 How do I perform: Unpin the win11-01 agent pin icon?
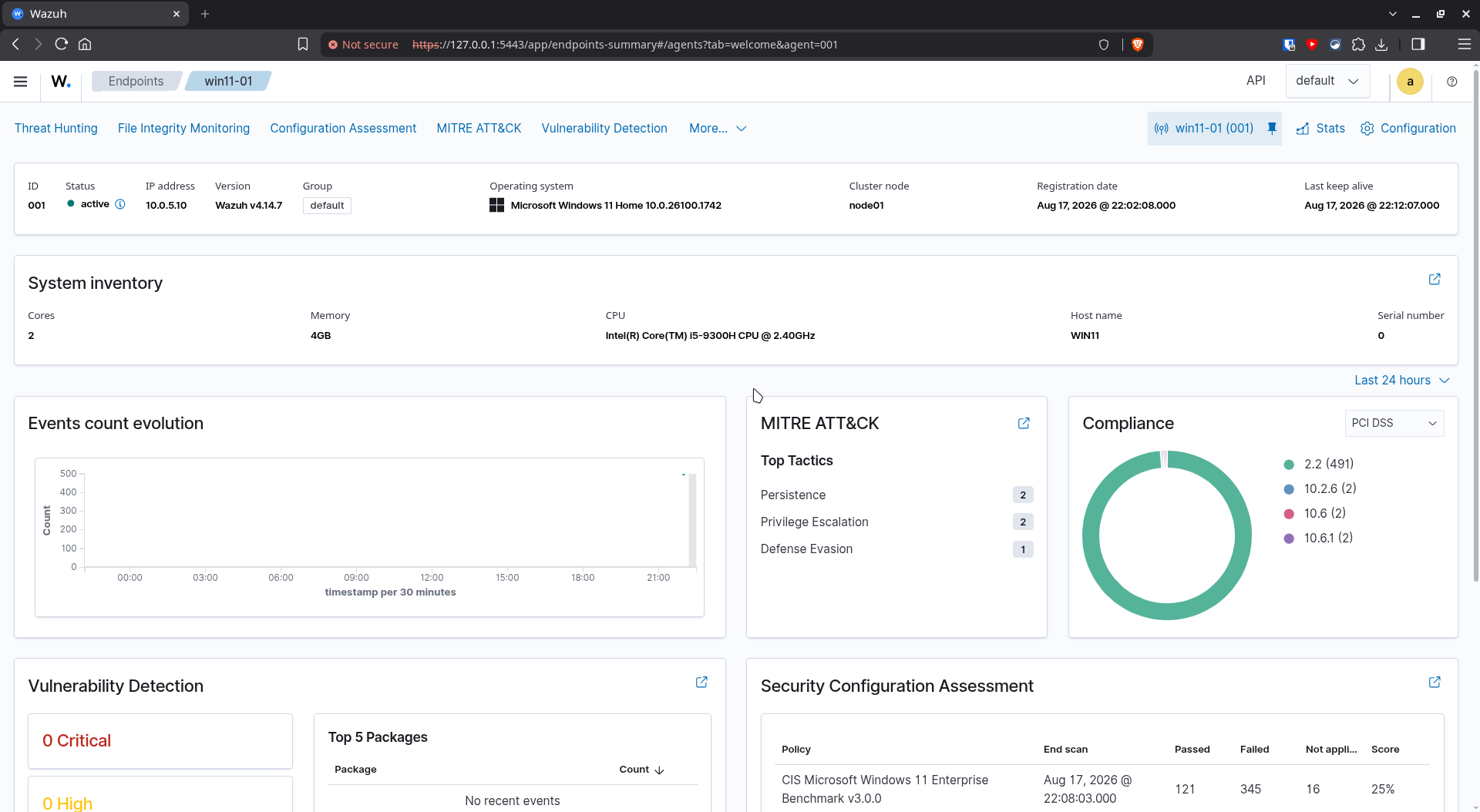pos(1272,129)
